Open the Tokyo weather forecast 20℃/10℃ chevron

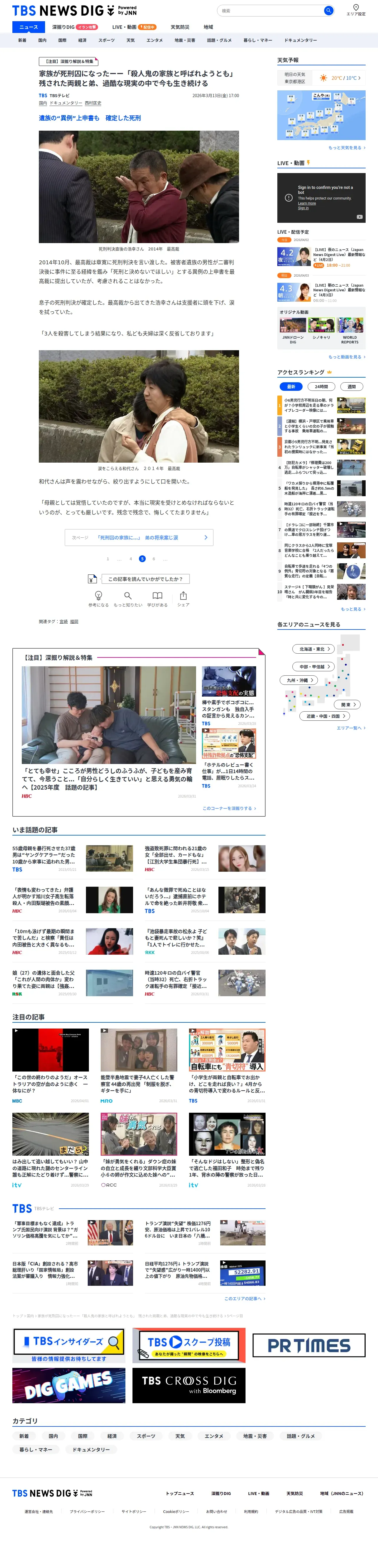359,78
